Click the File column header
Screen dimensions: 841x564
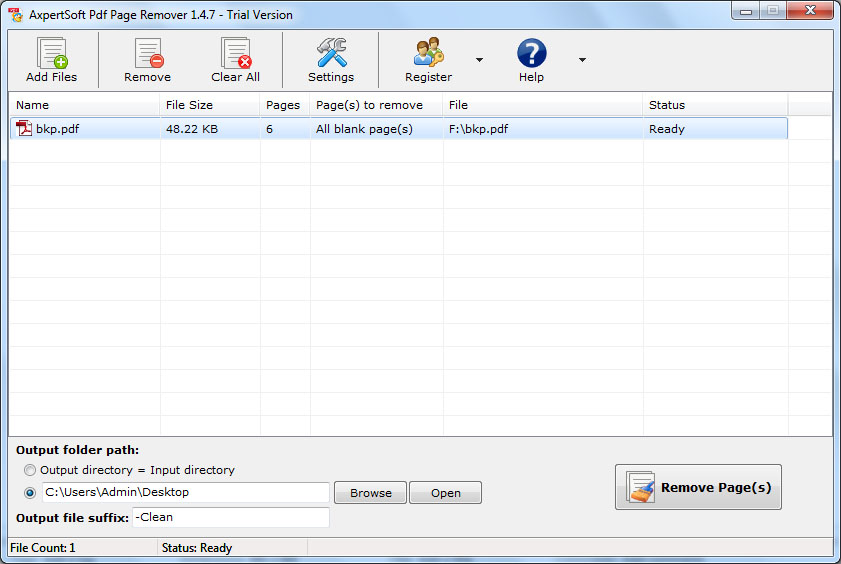tap(543, 105)
